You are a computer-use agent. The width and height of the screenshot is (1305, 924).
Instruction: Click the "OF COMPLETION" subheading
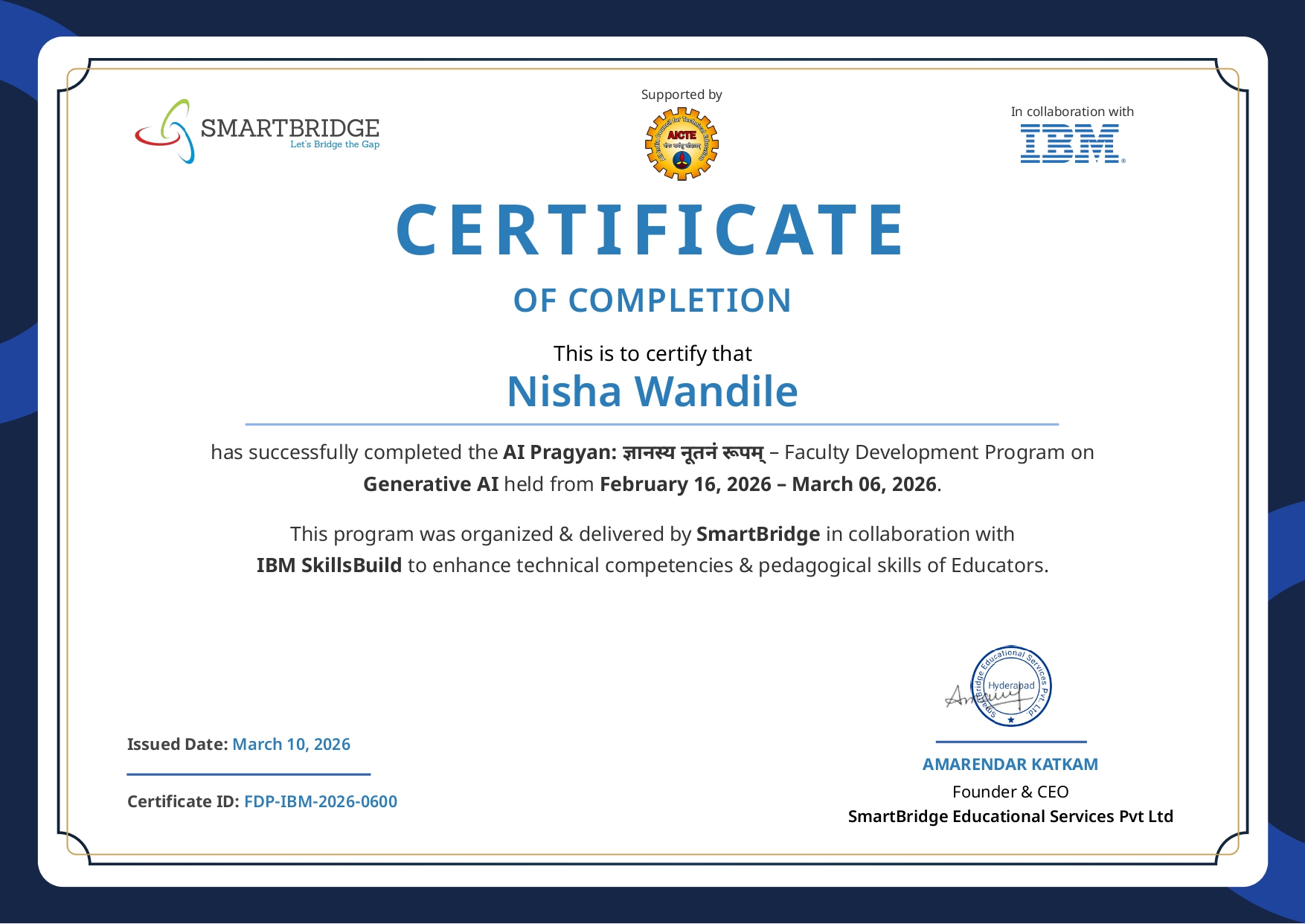click(652, 301)
